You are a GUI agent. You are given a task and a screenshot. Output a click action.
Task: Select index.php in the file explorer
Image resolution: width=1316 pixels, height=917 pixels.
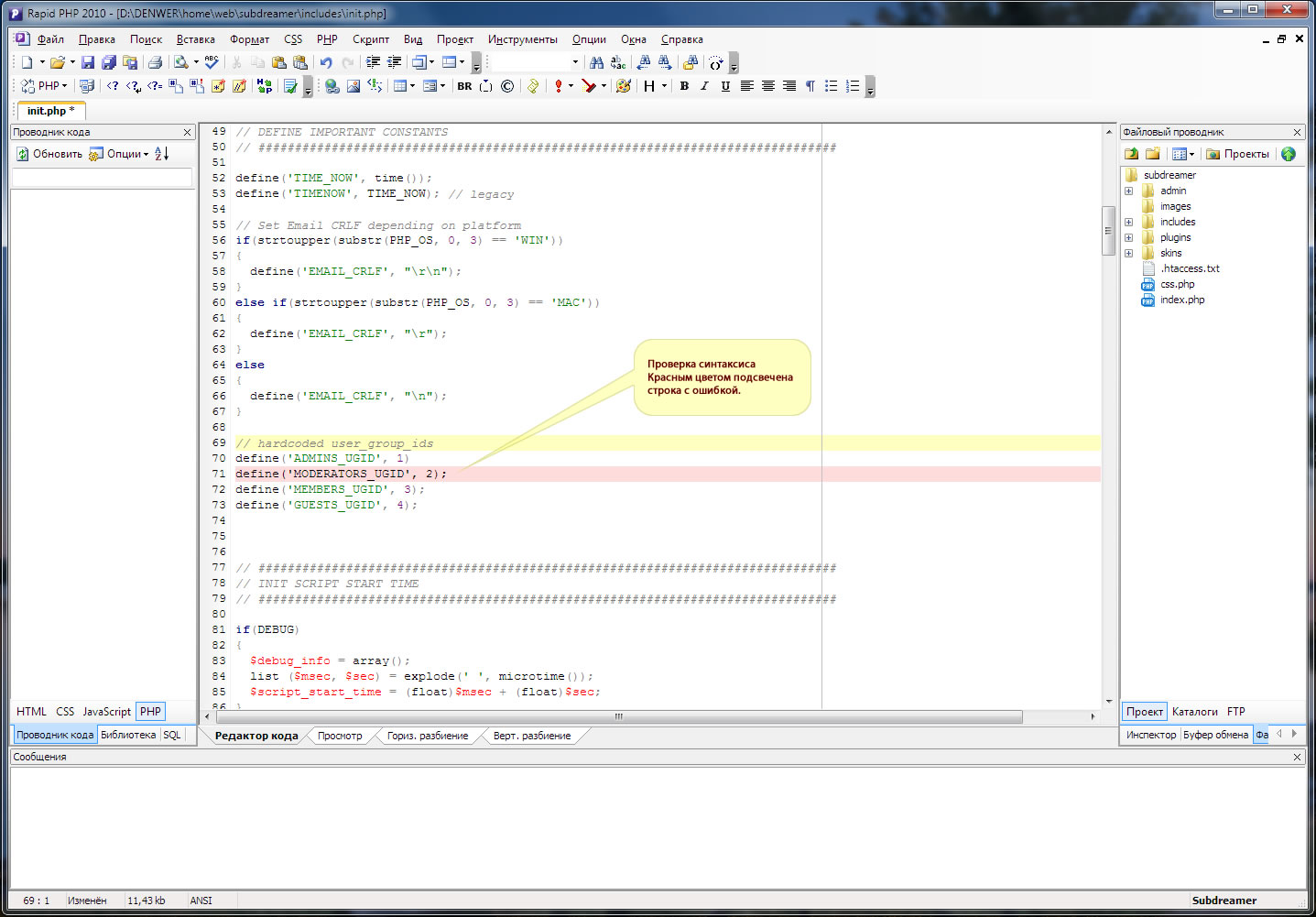1181,300
